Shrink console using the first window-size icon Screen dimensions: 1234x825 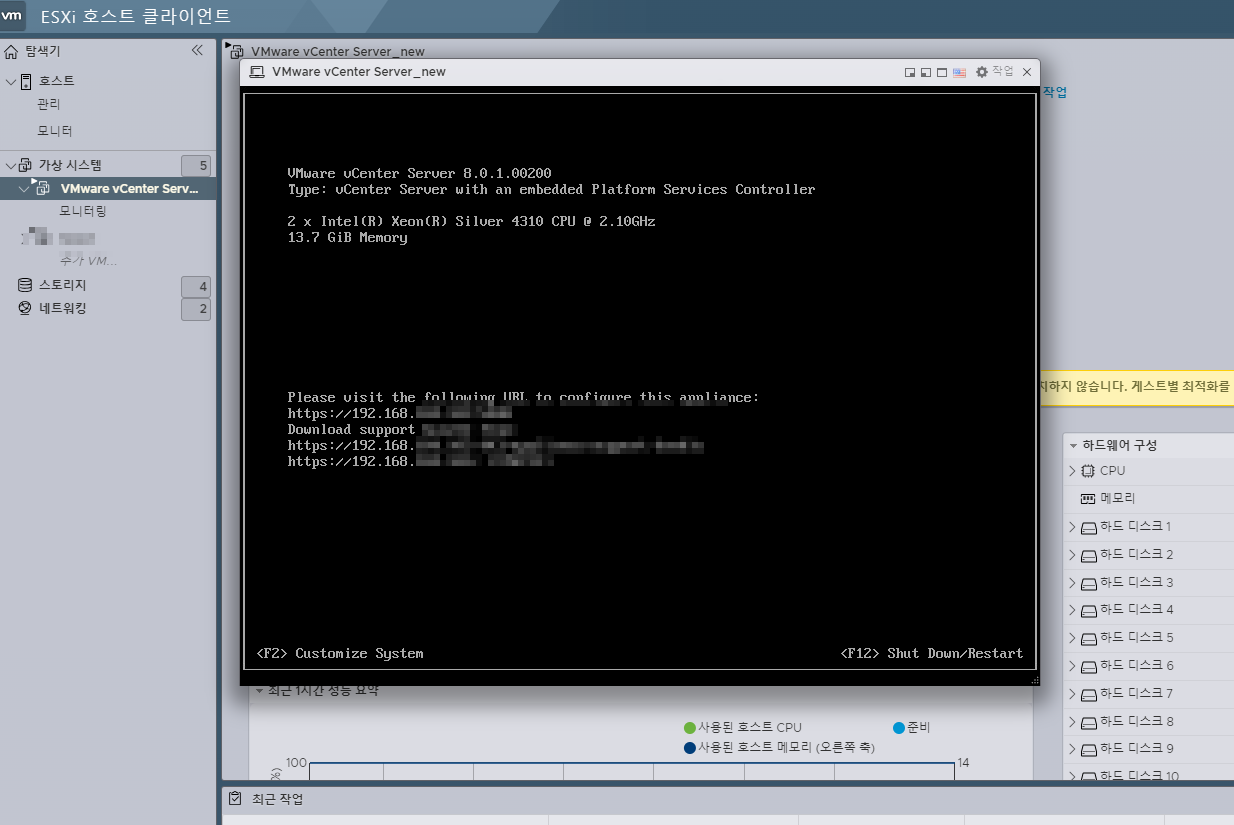click(x=910, y=72)
